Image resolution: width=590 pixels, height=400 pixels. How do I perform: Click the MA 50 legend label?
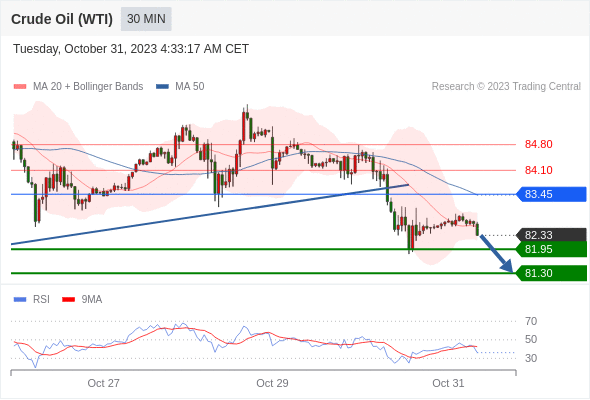click(x=190, y=87)
